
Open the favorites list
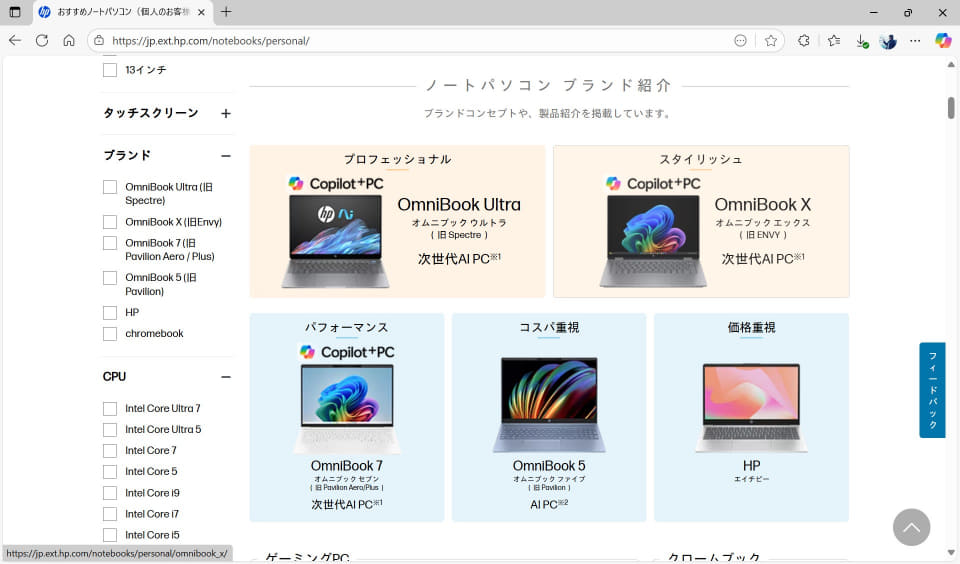coord(833,41)
